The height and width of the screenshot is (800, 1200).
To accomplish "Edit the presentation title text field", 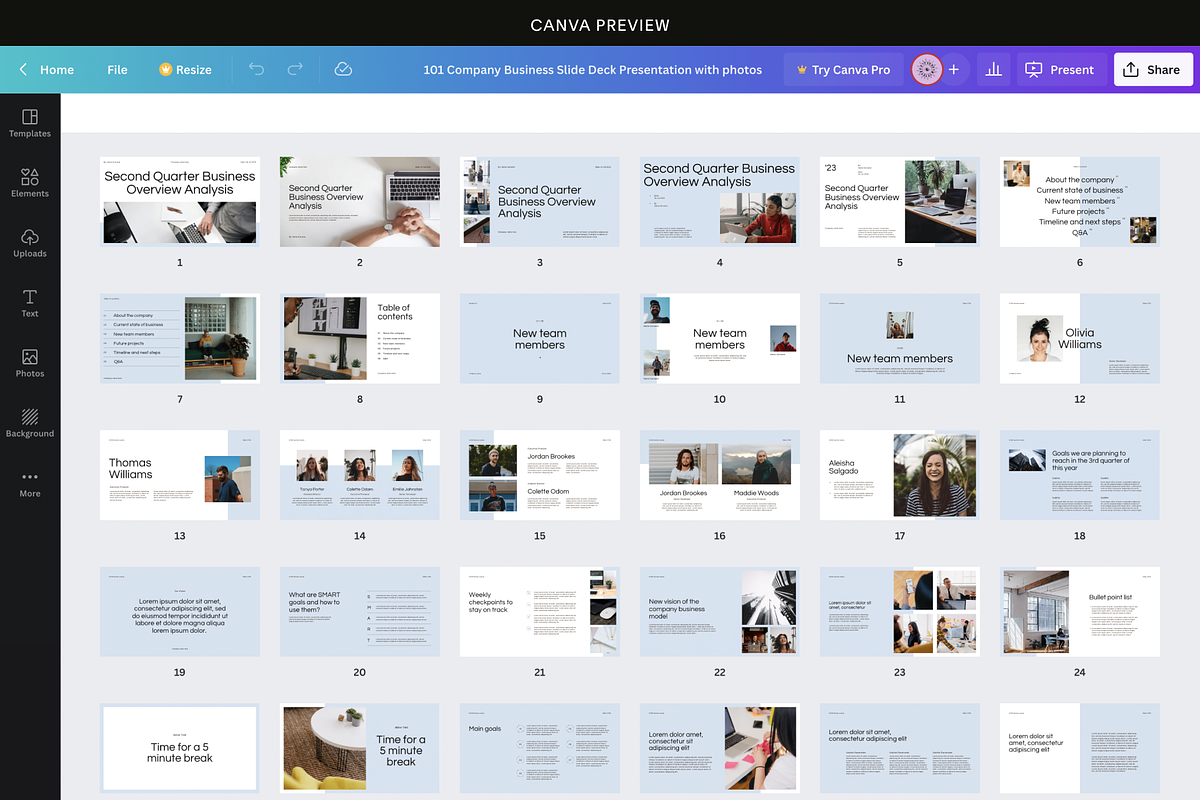I will 593,69.
